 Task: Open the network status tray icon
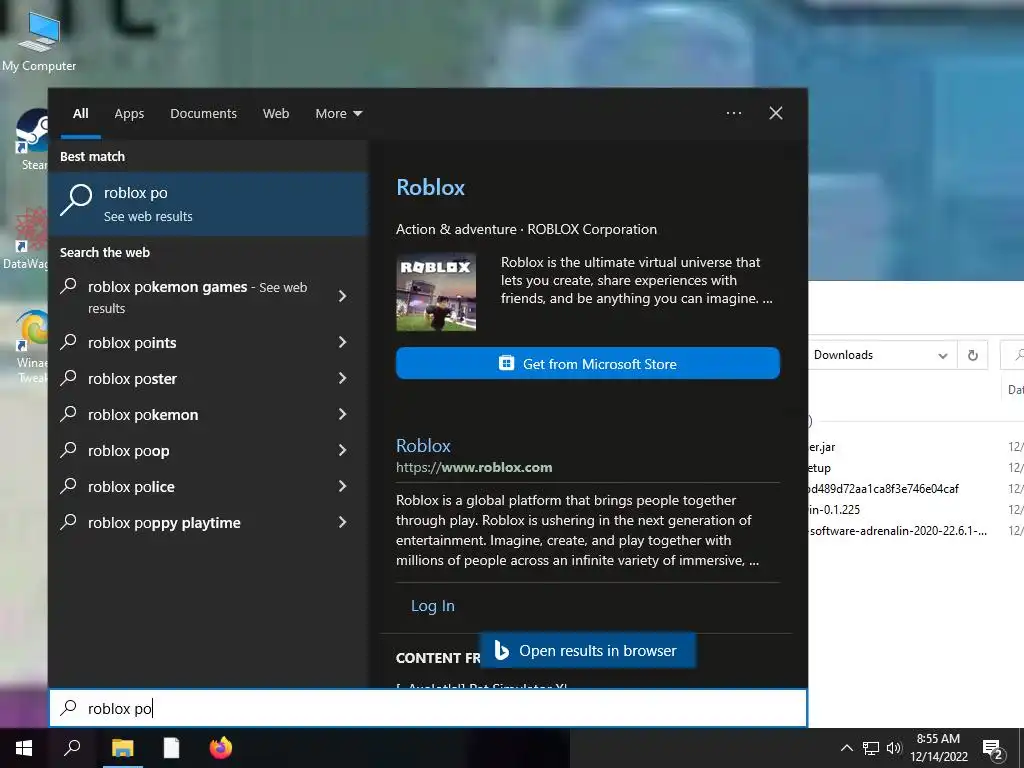(870, 748)
